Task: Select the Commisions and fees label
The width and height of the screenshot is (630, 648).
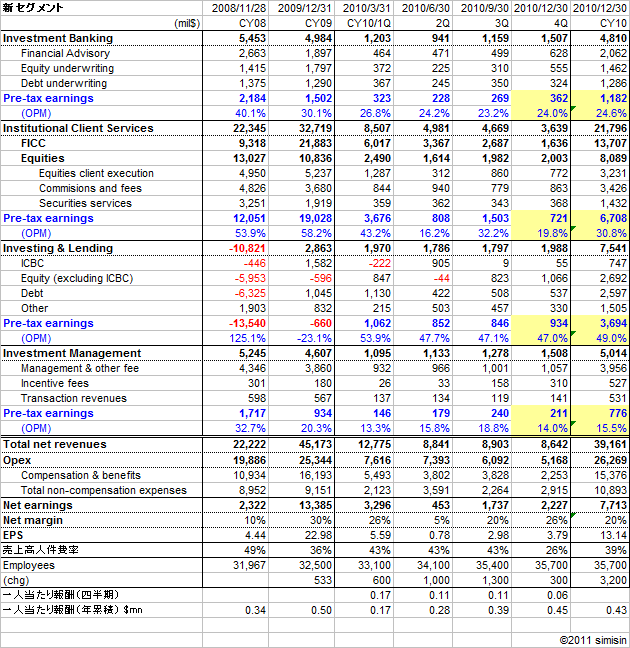Action: point(90,188)
